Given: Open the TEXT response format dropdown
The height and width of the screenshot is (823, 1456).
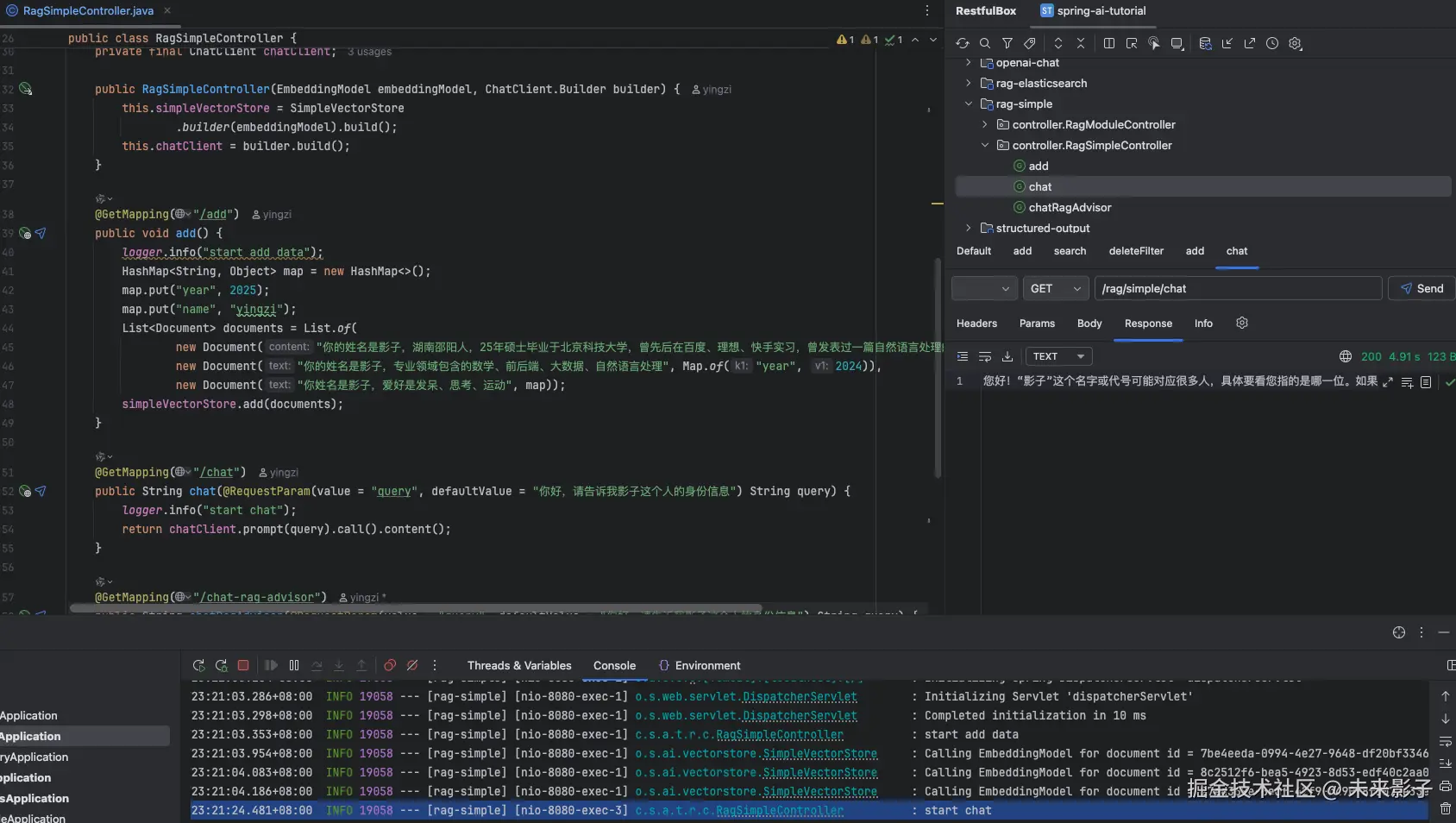Looking at the screenshot, I should [1058, 356].
